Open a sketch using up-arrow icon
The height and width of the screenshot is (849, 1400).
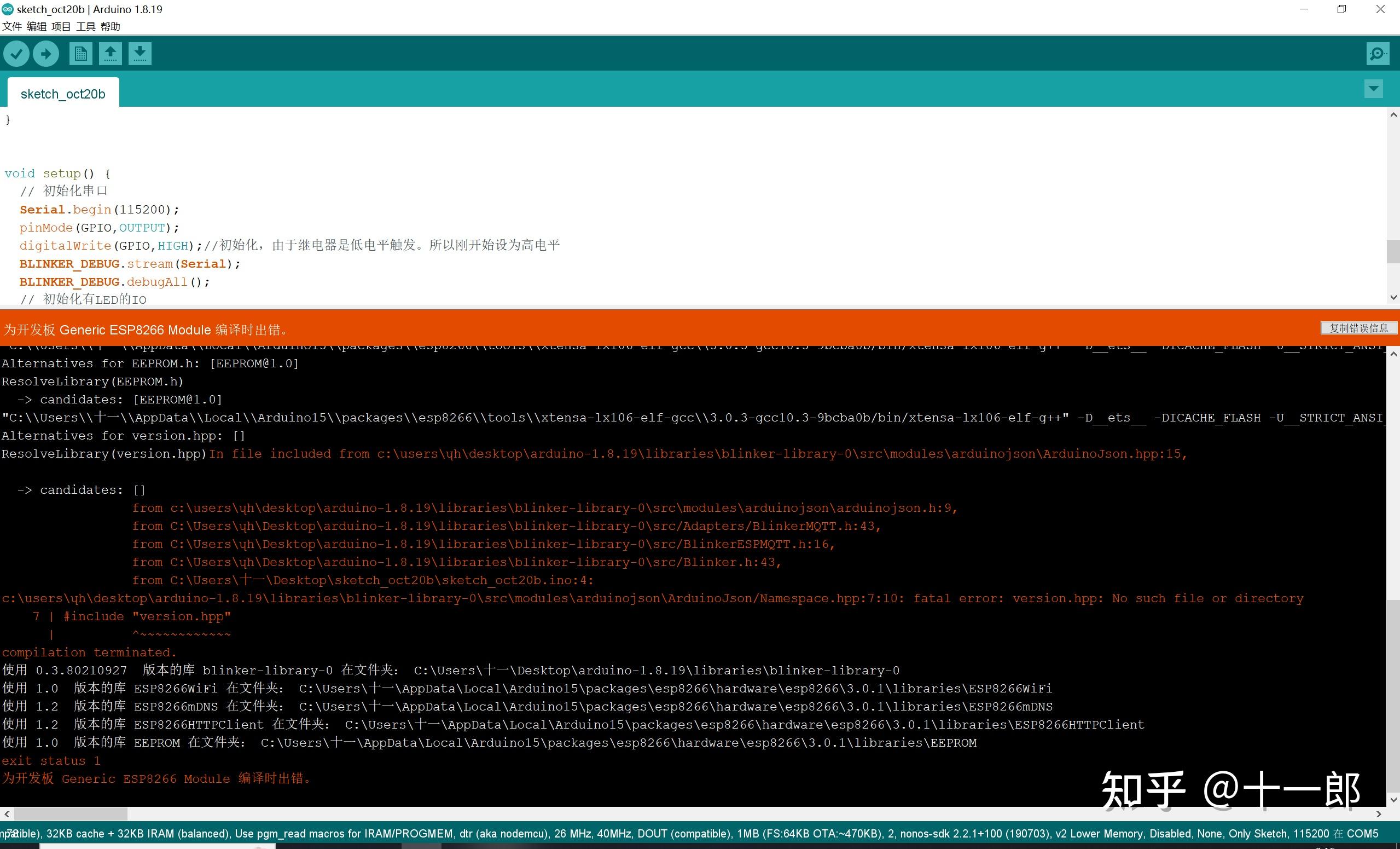click(110, 54)
